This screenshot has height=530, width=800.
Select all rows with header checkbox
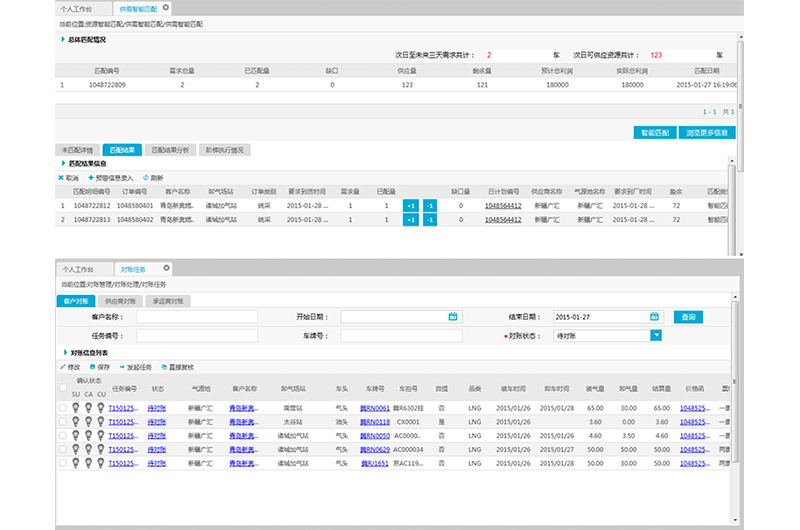(63, 388)
